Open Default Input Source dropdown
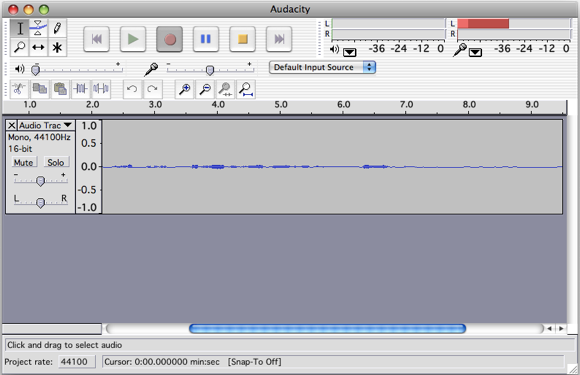Image resolution: width=580 pixels, height=375 pixels. click(322, 67)
